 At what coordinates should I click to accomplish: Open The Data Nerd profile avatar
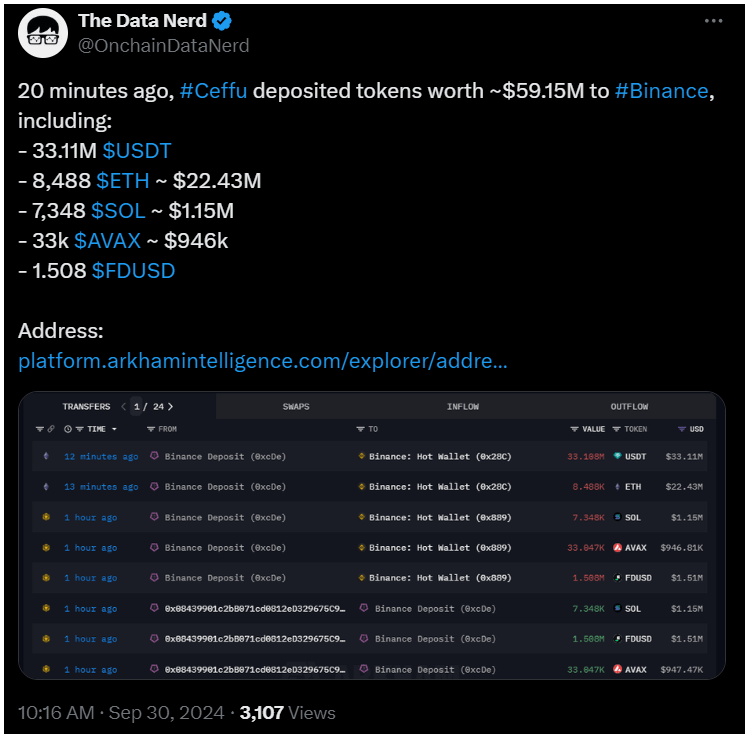coord(43,33)
